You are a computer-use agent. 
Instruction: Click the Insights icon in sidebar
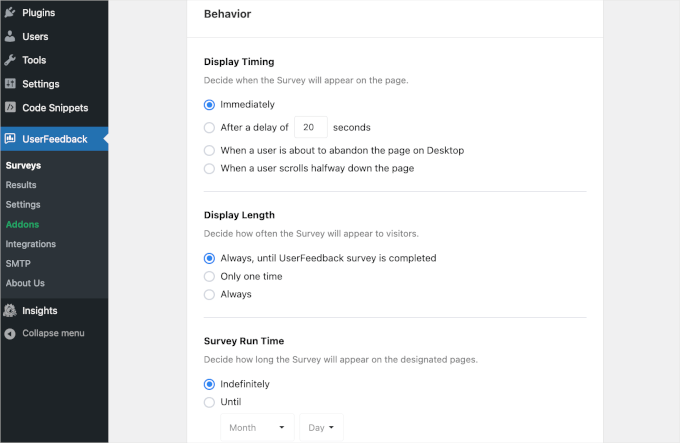coord(10,311)
